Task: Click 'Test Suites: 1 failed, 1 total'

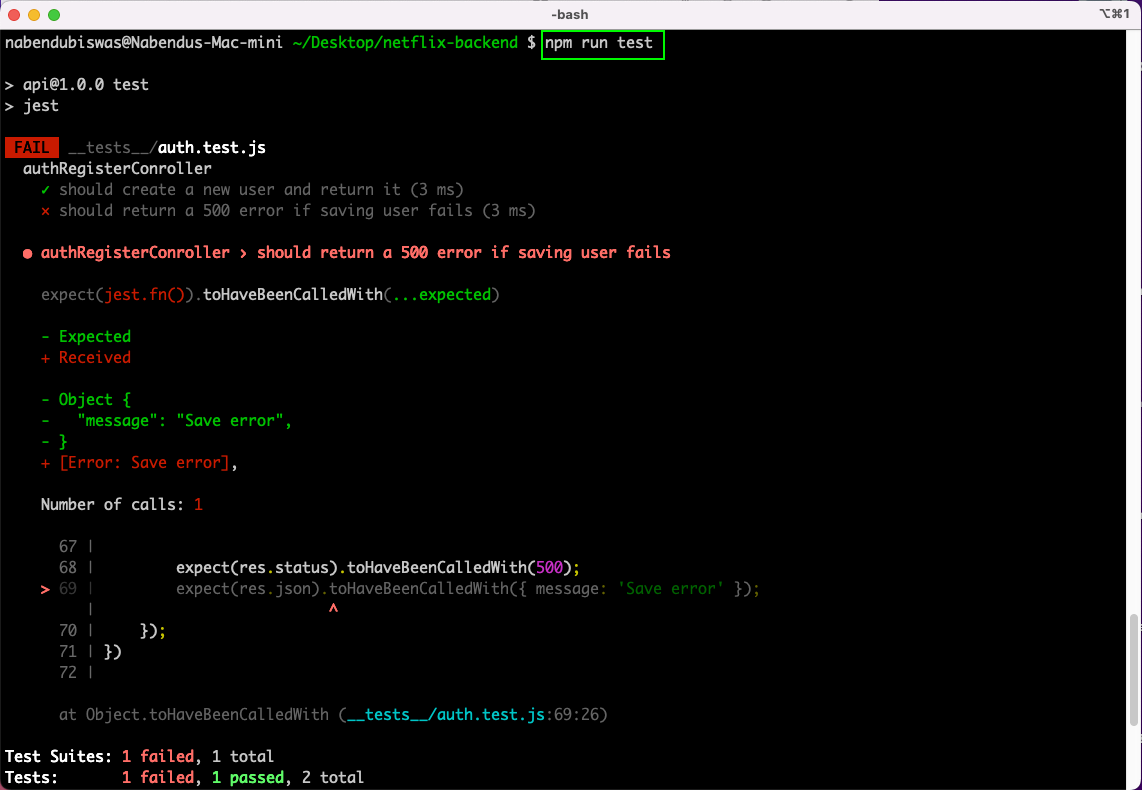Action: point(139,757)
